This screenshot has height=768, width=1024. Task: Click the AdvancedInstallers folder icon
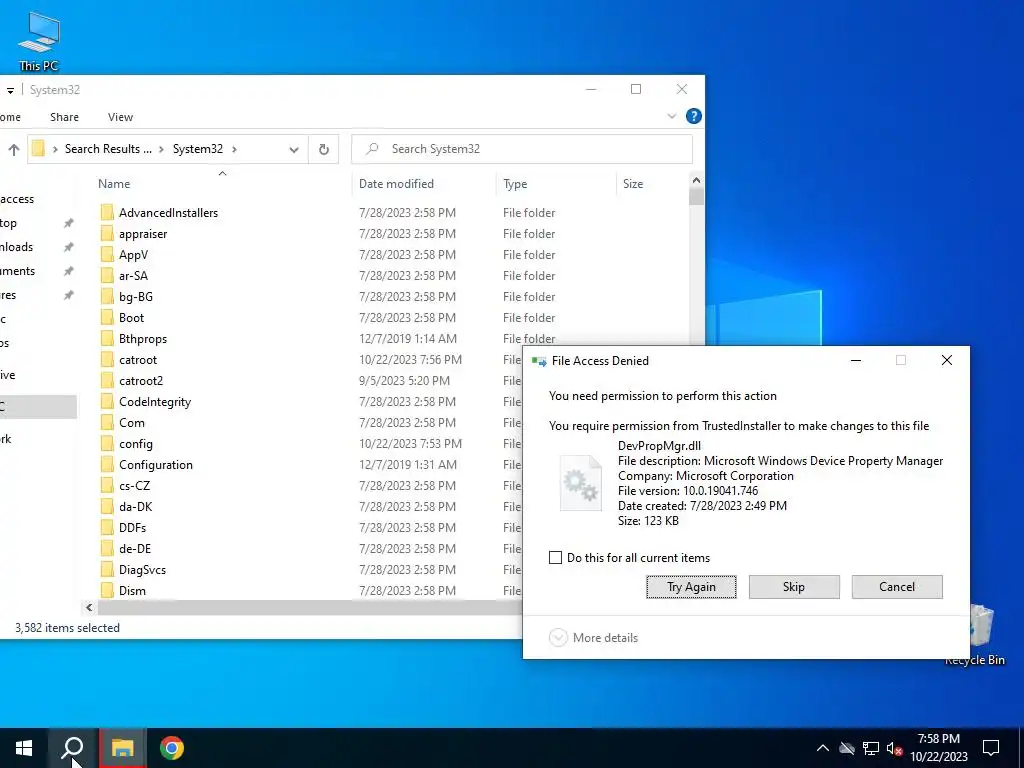(x=108, y=213)
